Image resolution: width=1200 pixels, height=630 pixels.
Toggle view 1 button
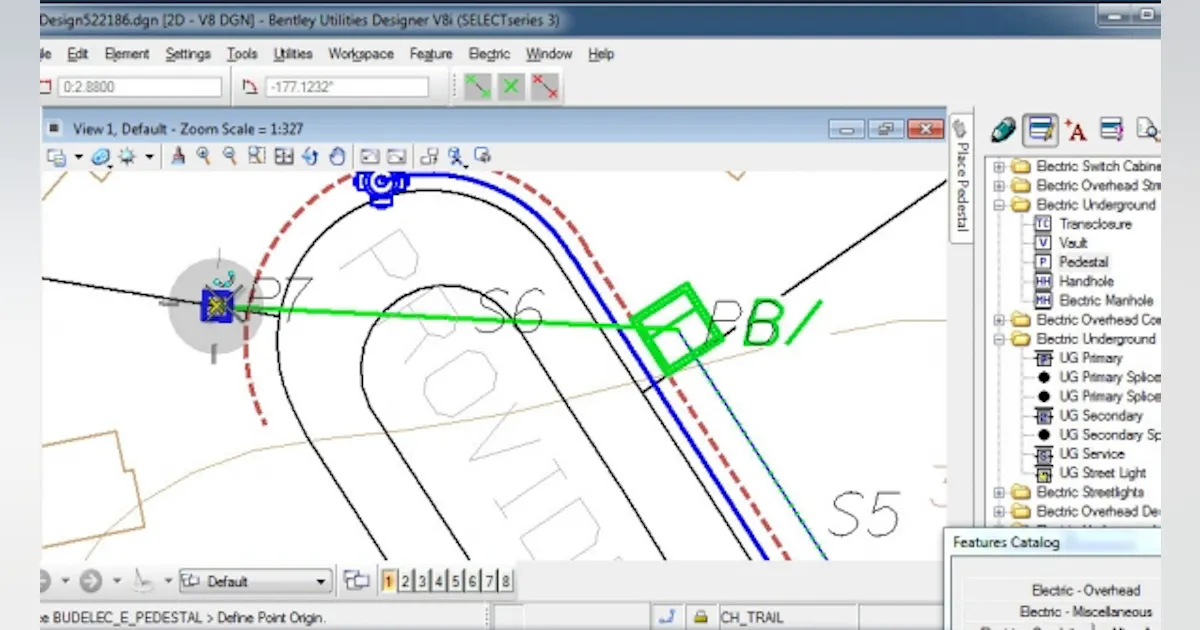[x=389, y=581]
